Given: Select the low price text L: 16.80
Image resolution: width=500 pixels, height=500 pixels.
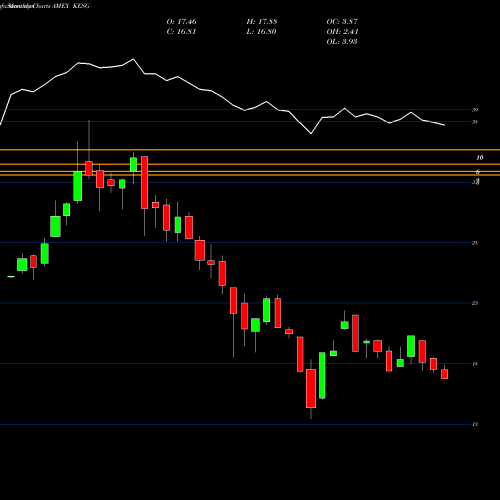Looking at the screenshot, I should click(x=261, y=32).
